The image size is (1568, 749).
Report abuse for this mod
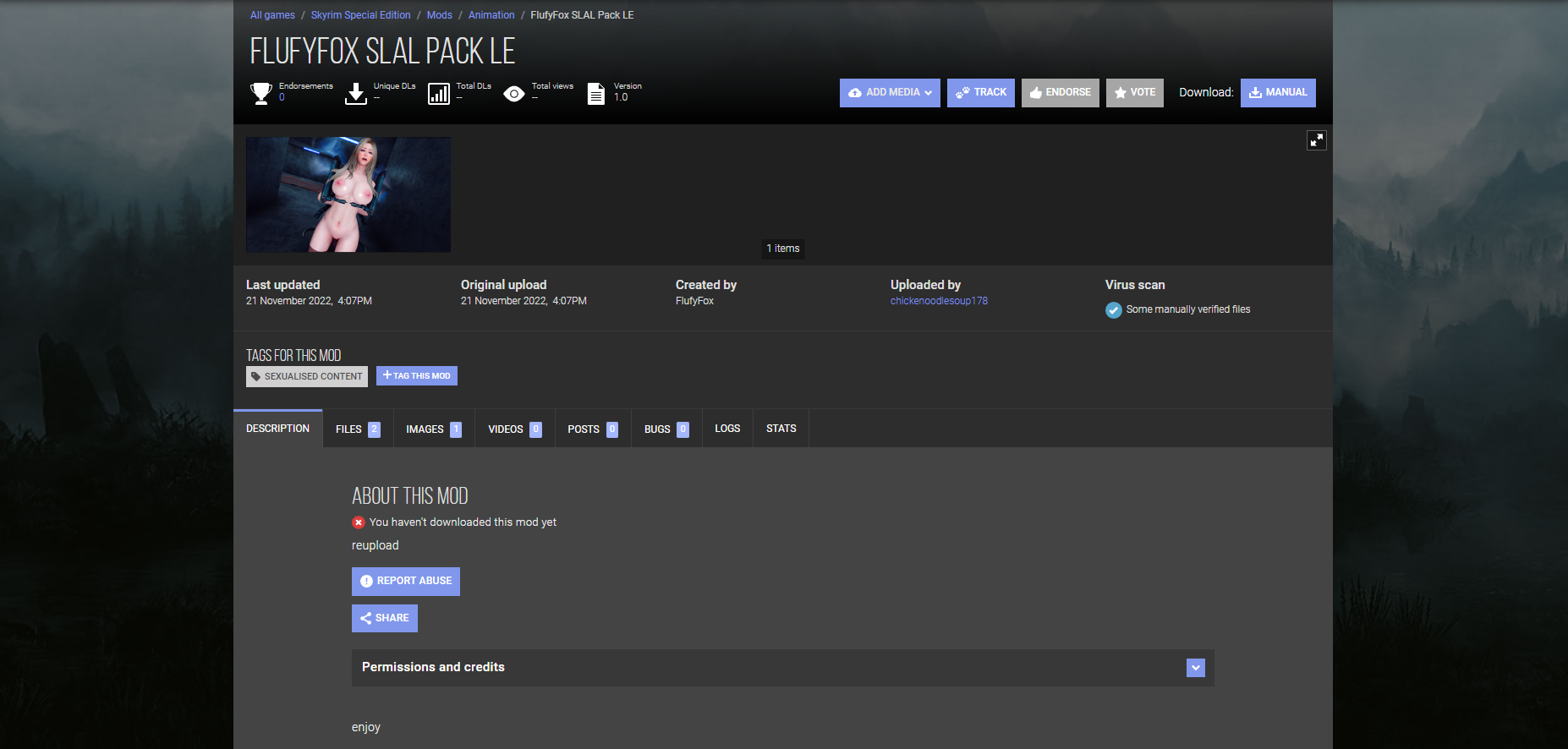pos(406,582)
